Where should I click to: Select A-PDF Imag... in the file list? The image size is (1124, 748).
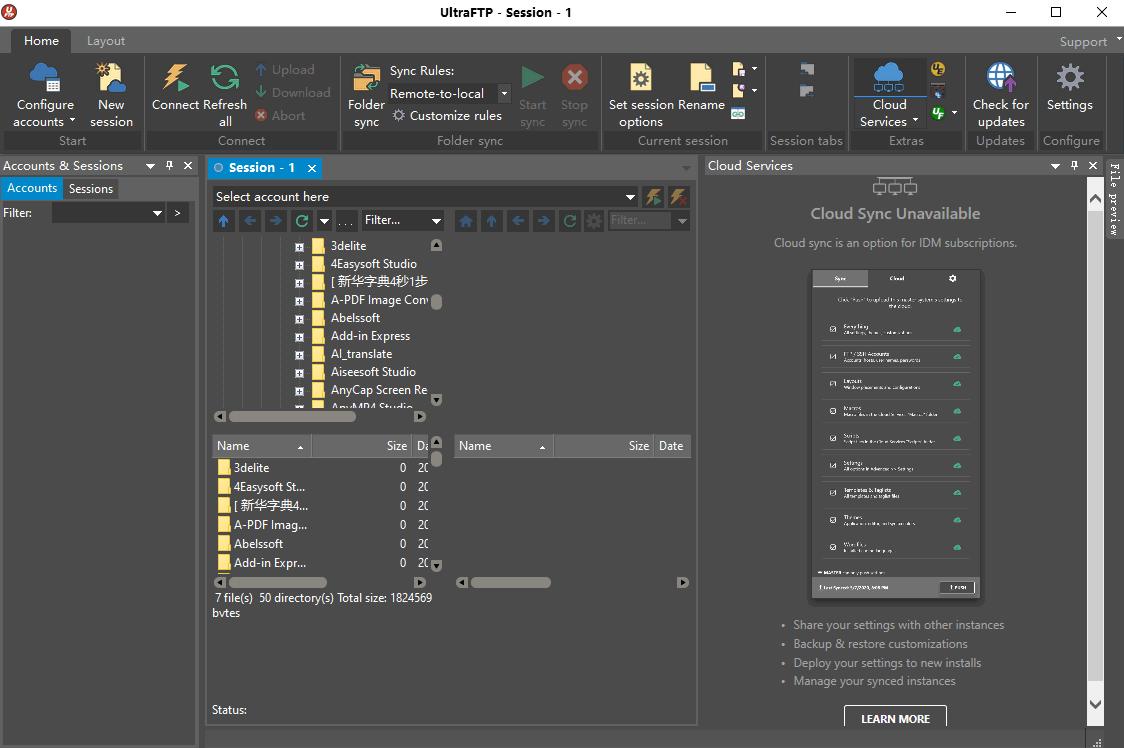(x=270, y=525)
